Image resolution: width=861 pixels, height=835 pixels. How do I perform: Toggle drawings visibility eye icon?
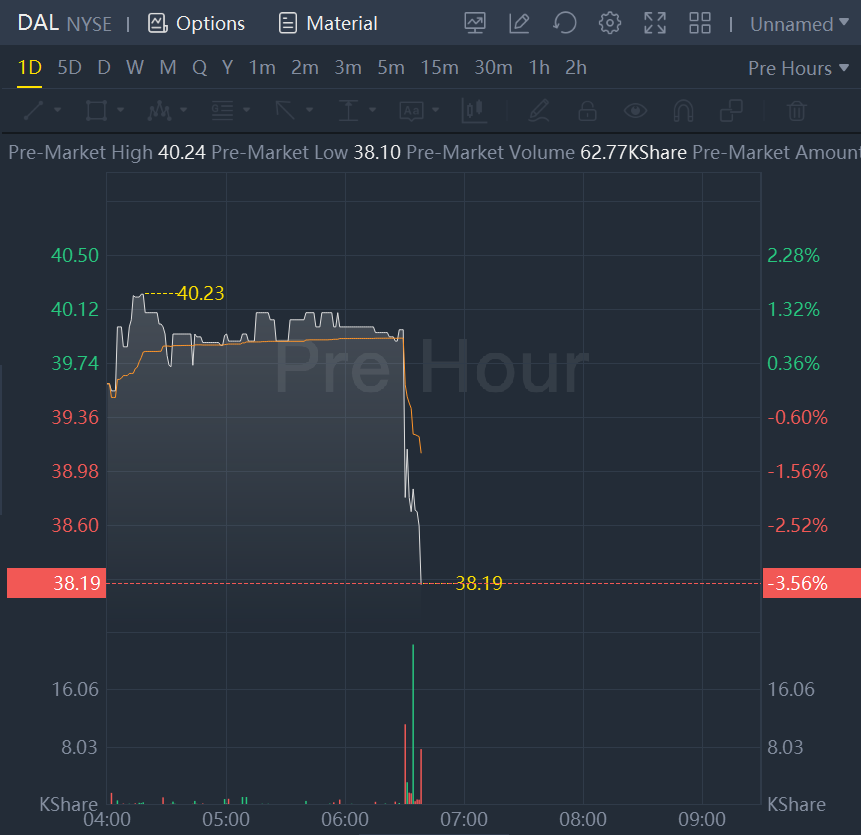(x=635, y=110)
